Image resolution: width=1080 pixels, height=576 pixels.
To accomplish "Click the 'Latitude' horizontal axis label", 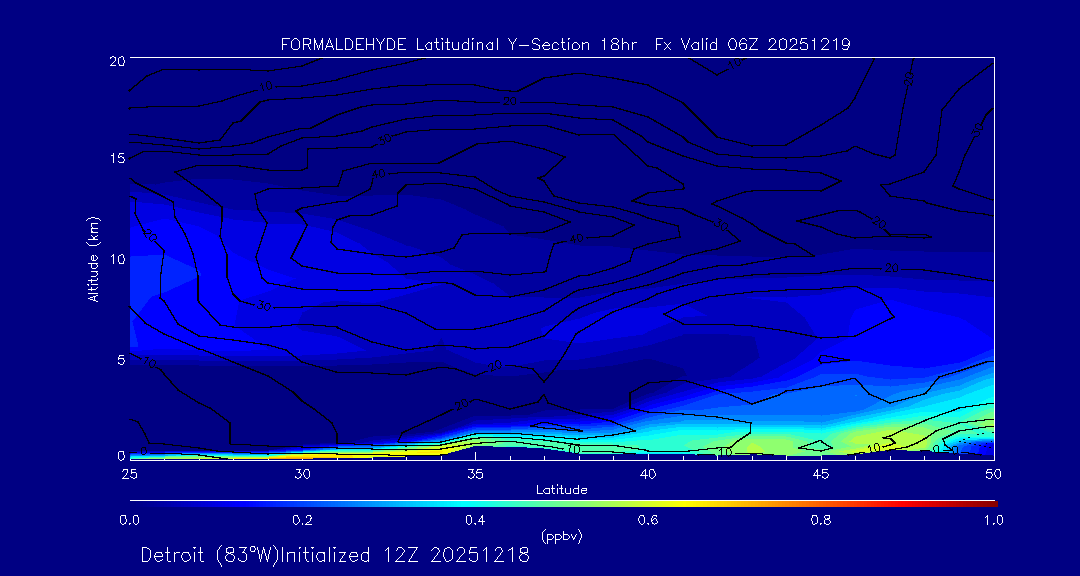I will 561,489.
